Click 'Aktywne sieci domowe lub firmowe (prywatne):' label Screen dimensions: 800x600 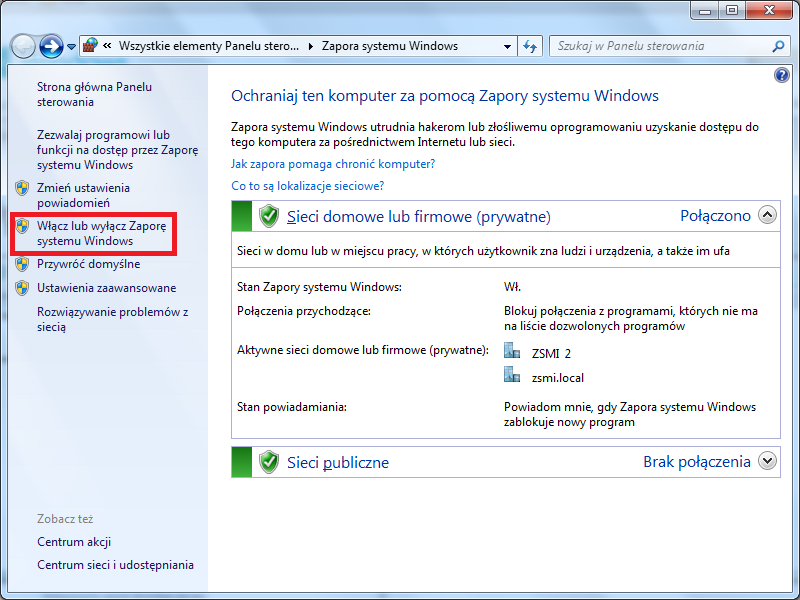(363, 350)
